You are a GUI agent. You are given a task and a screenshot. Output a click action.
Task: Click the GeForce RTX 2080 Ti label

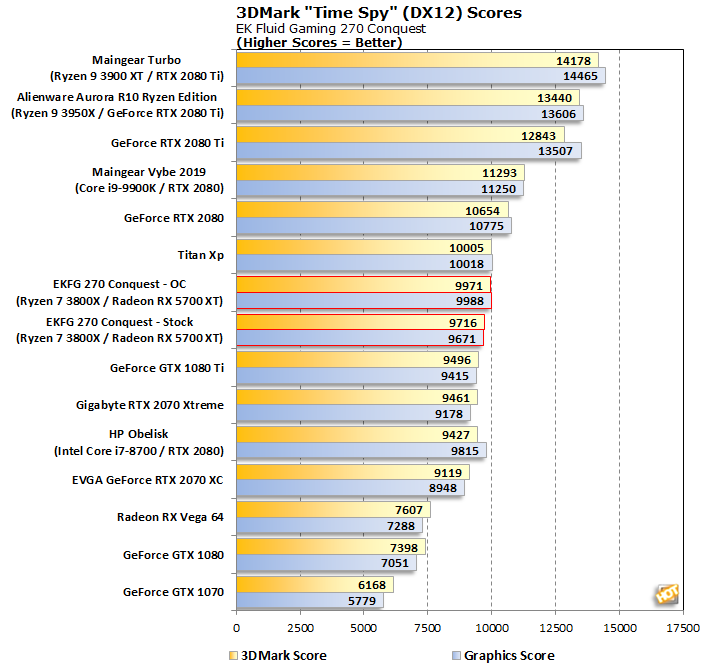173,141
